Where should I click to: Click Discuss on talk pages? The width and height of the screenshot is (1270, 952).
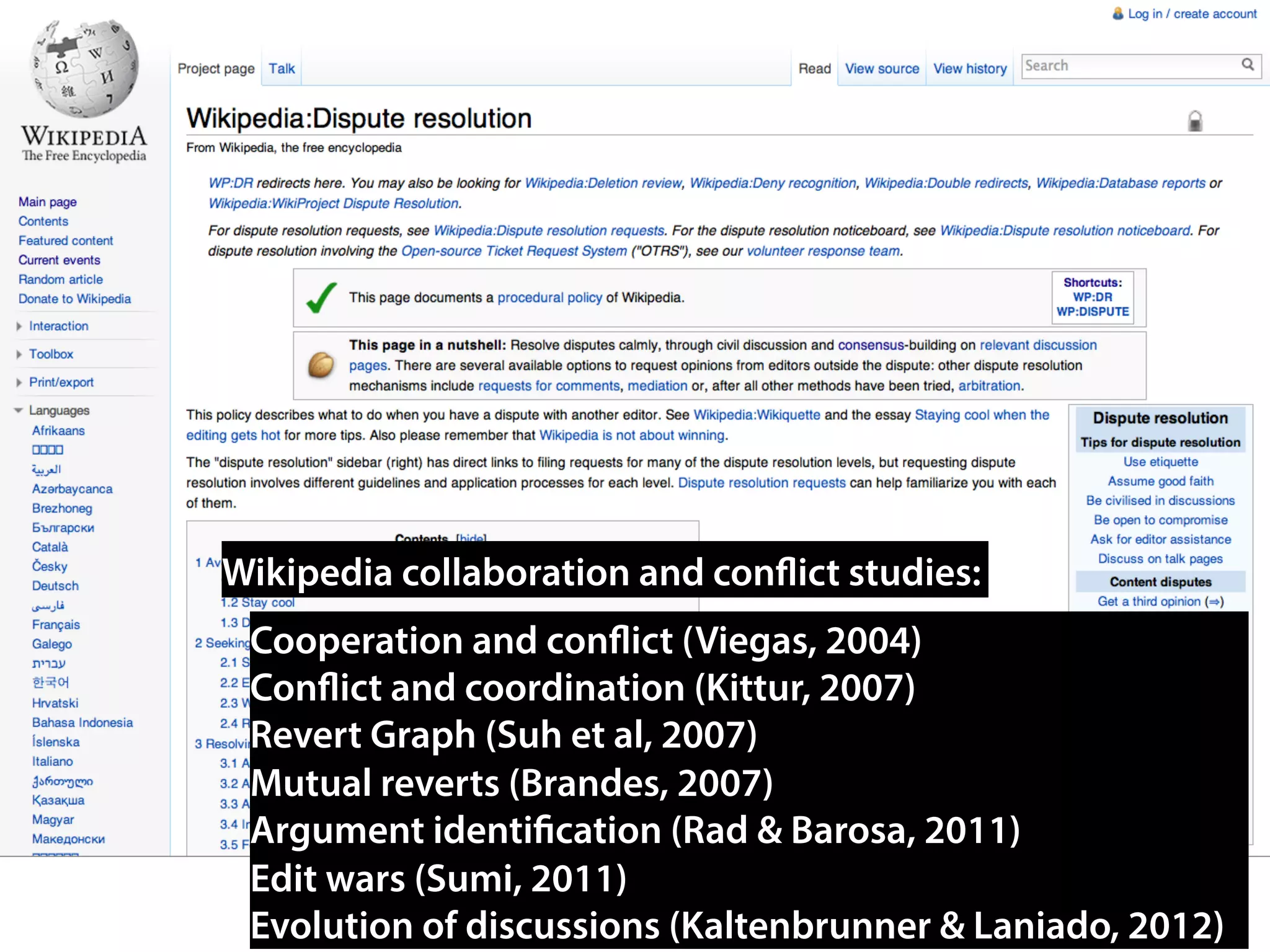[1160, 559]
